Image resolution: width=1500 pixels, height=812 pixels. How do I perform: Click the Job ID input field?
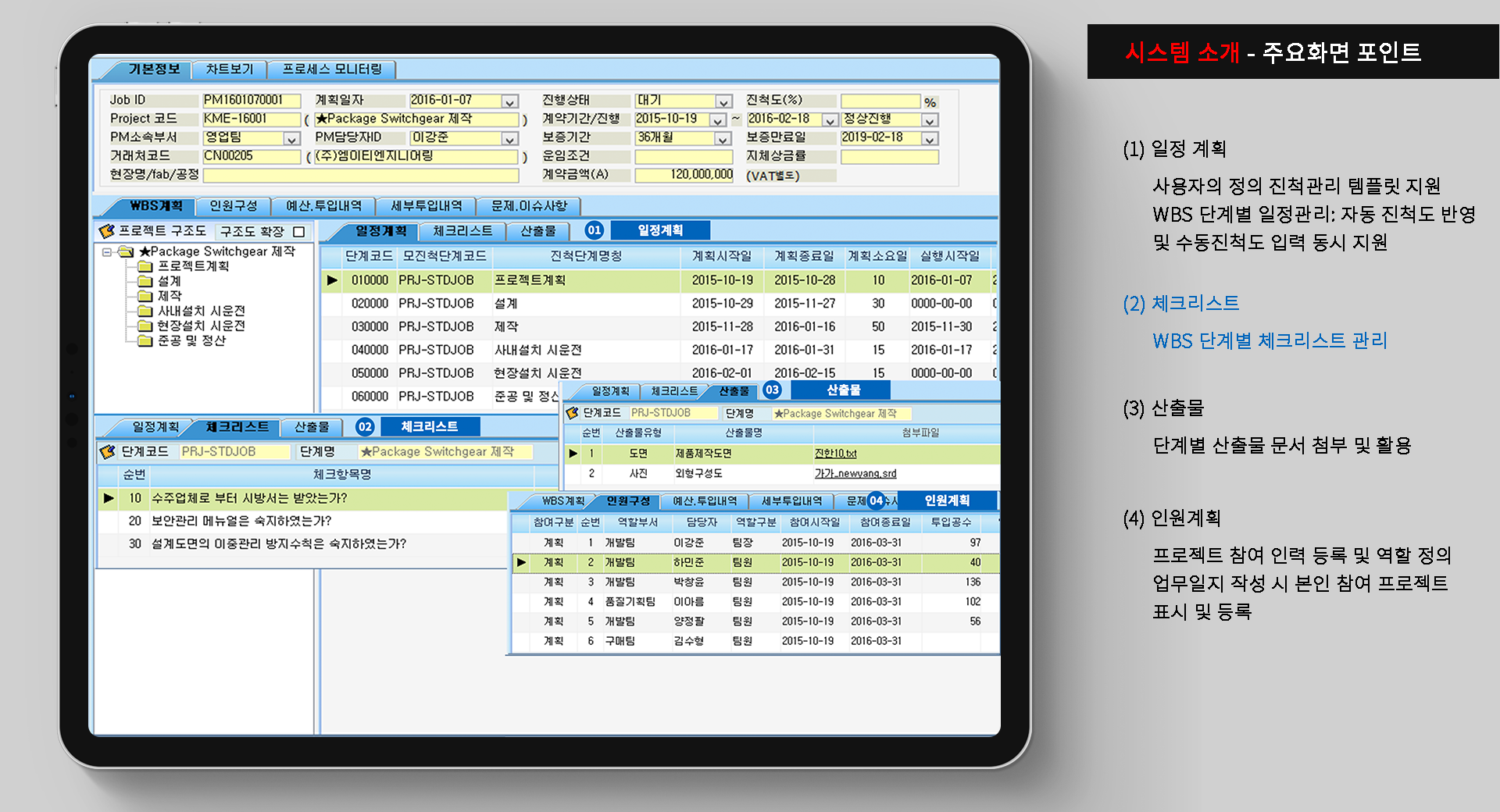point(252,100)
